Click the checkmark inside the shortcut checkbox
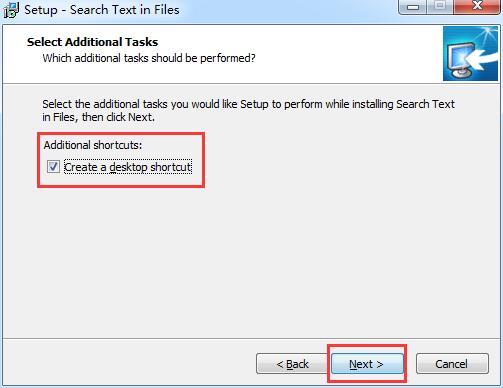The image size is (503, 388). [53, 166]
